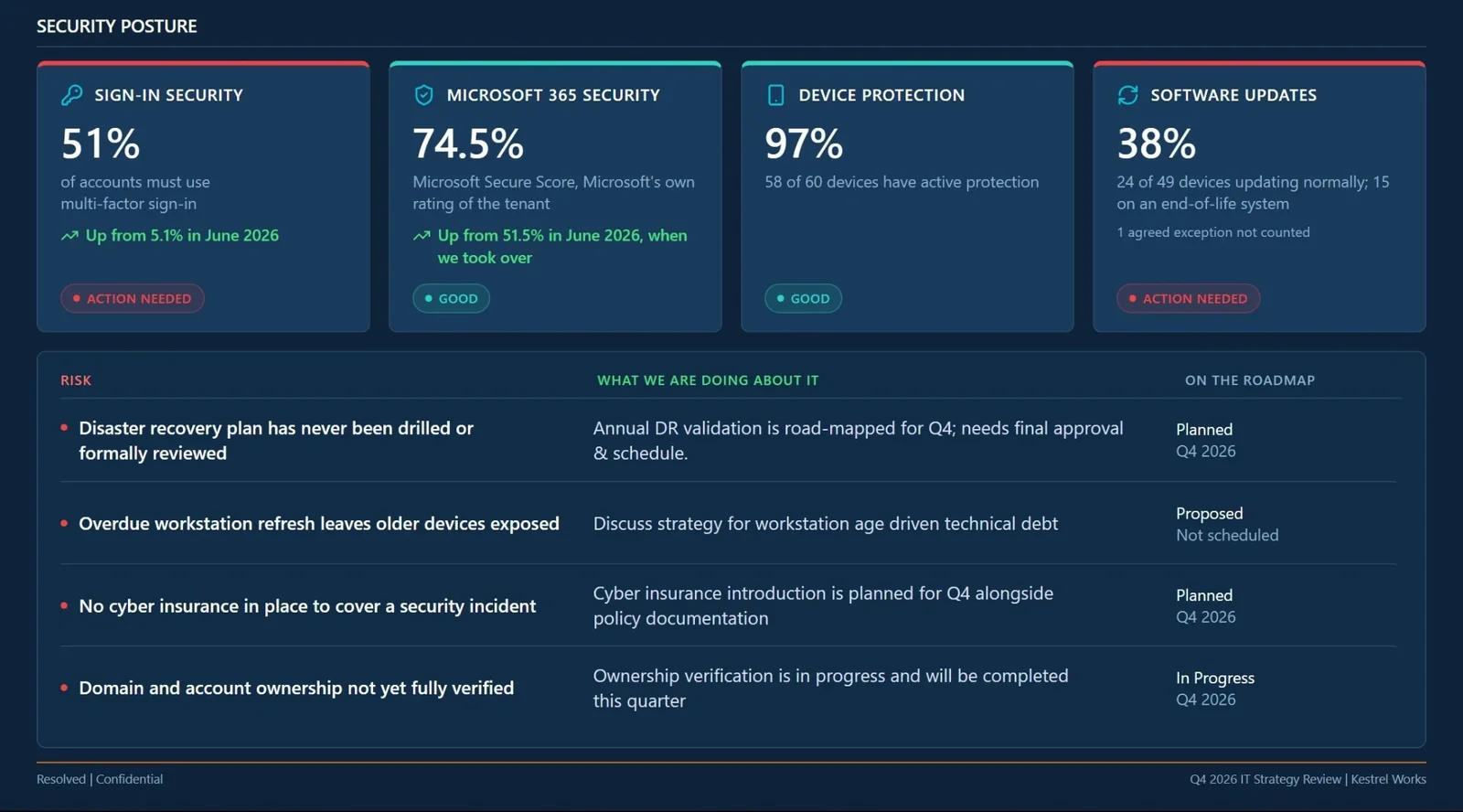
Task: Click "1 agreed exception not counted" note
Action: [1213, 232]
